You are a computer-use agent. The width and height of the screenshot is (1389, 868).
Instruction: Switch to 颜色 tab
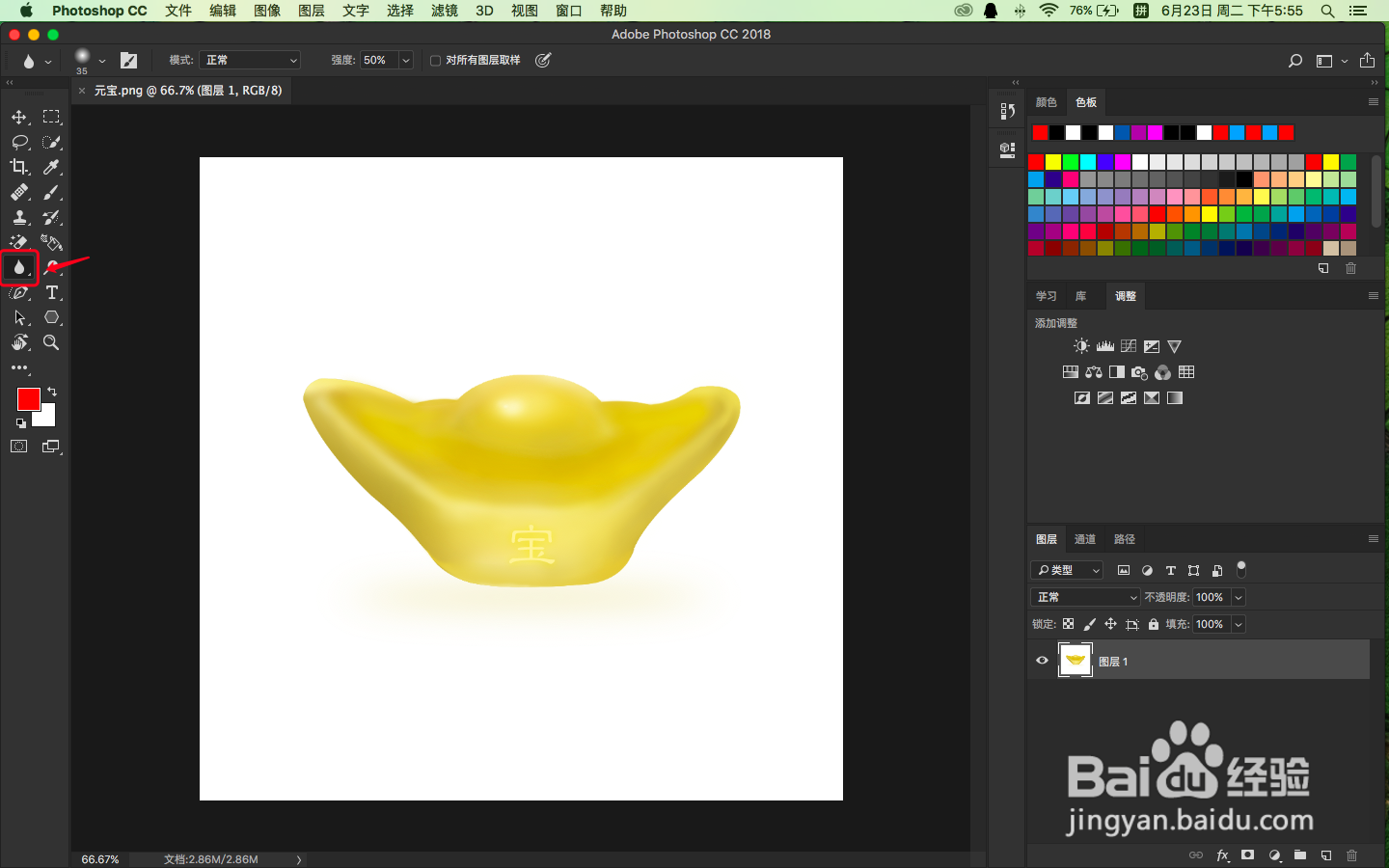pos(1047,102)
